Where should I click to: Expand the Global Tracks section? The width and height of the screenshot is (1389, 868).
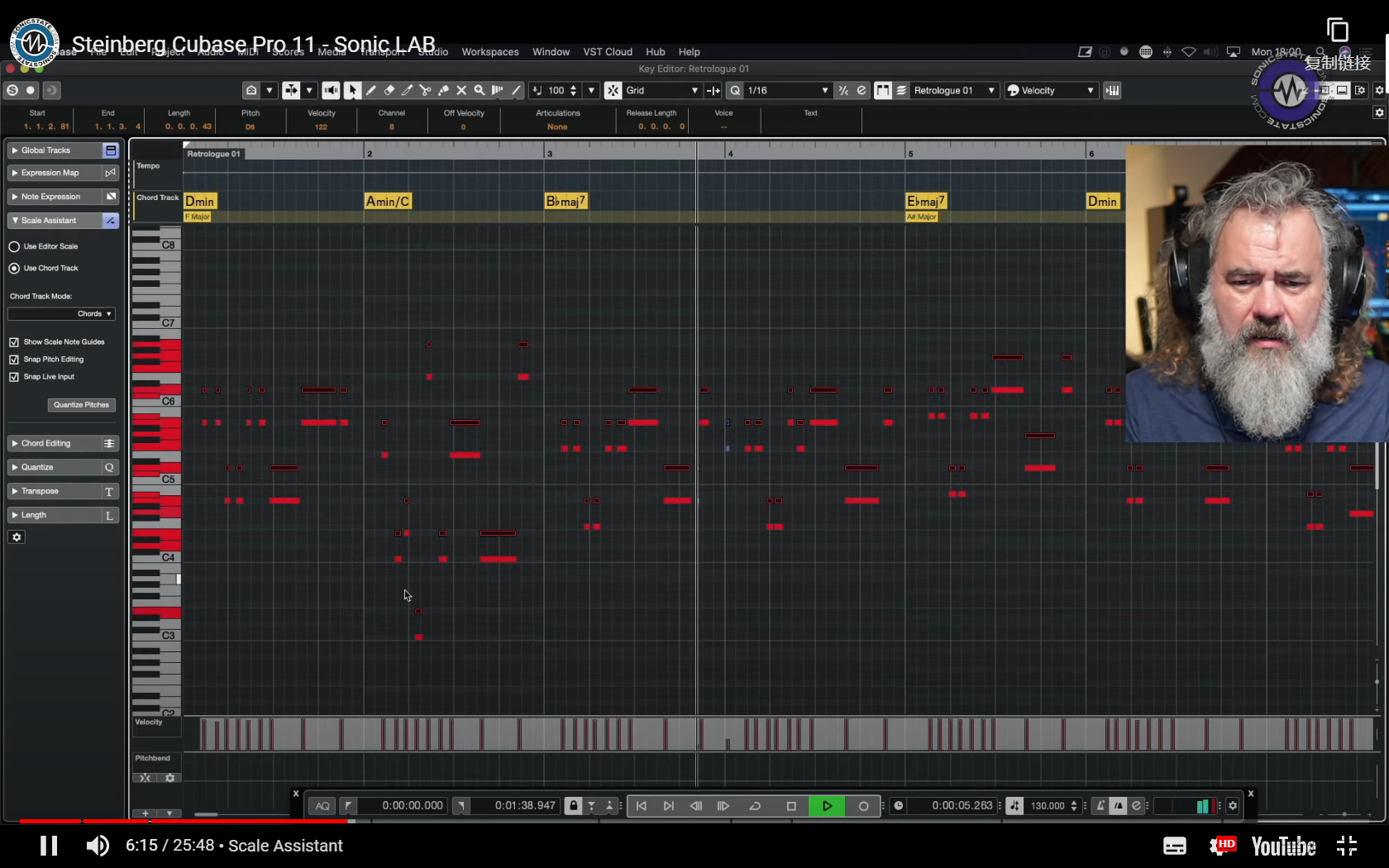click(55, 150)
